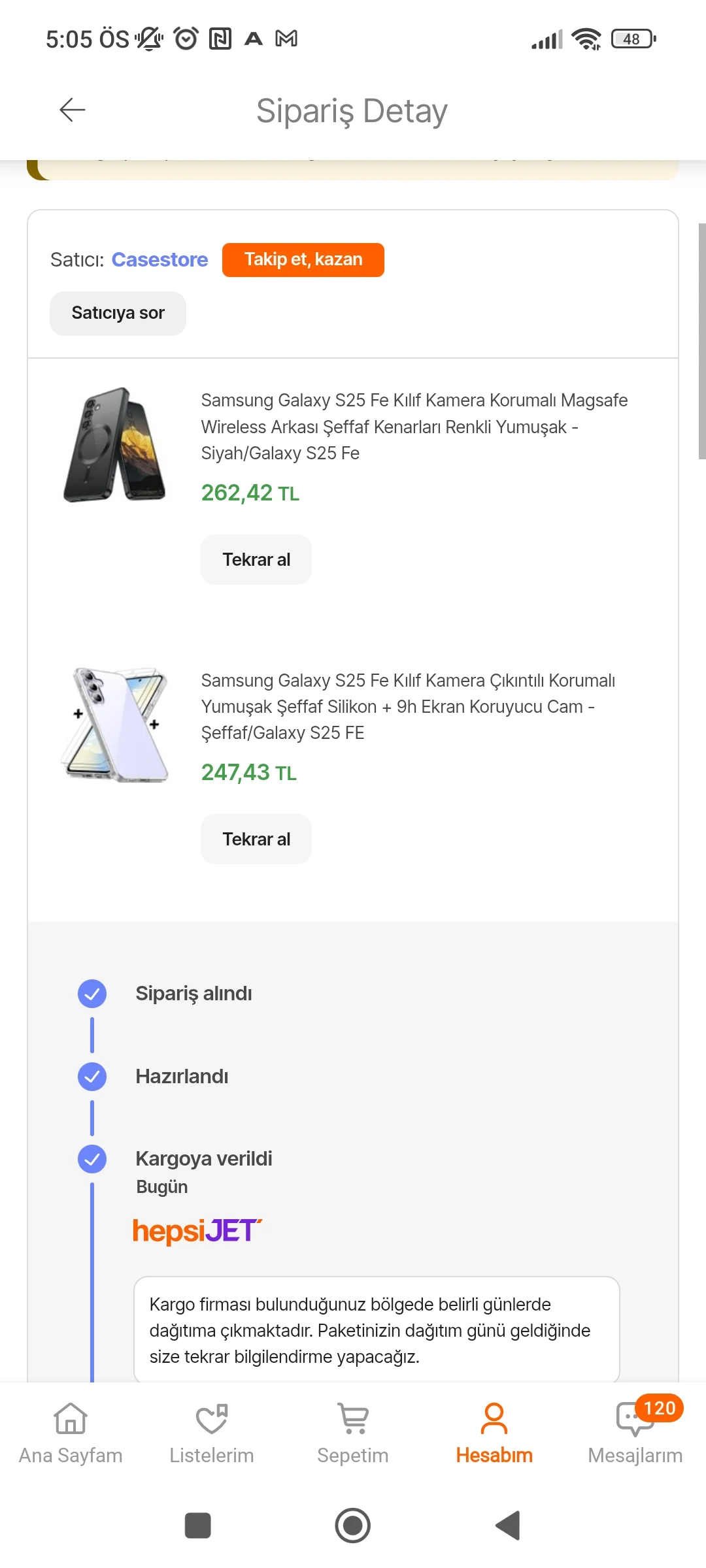Tap Tekrar al for transparent silicone case
706x1568 pixels.
coord(256,839)
